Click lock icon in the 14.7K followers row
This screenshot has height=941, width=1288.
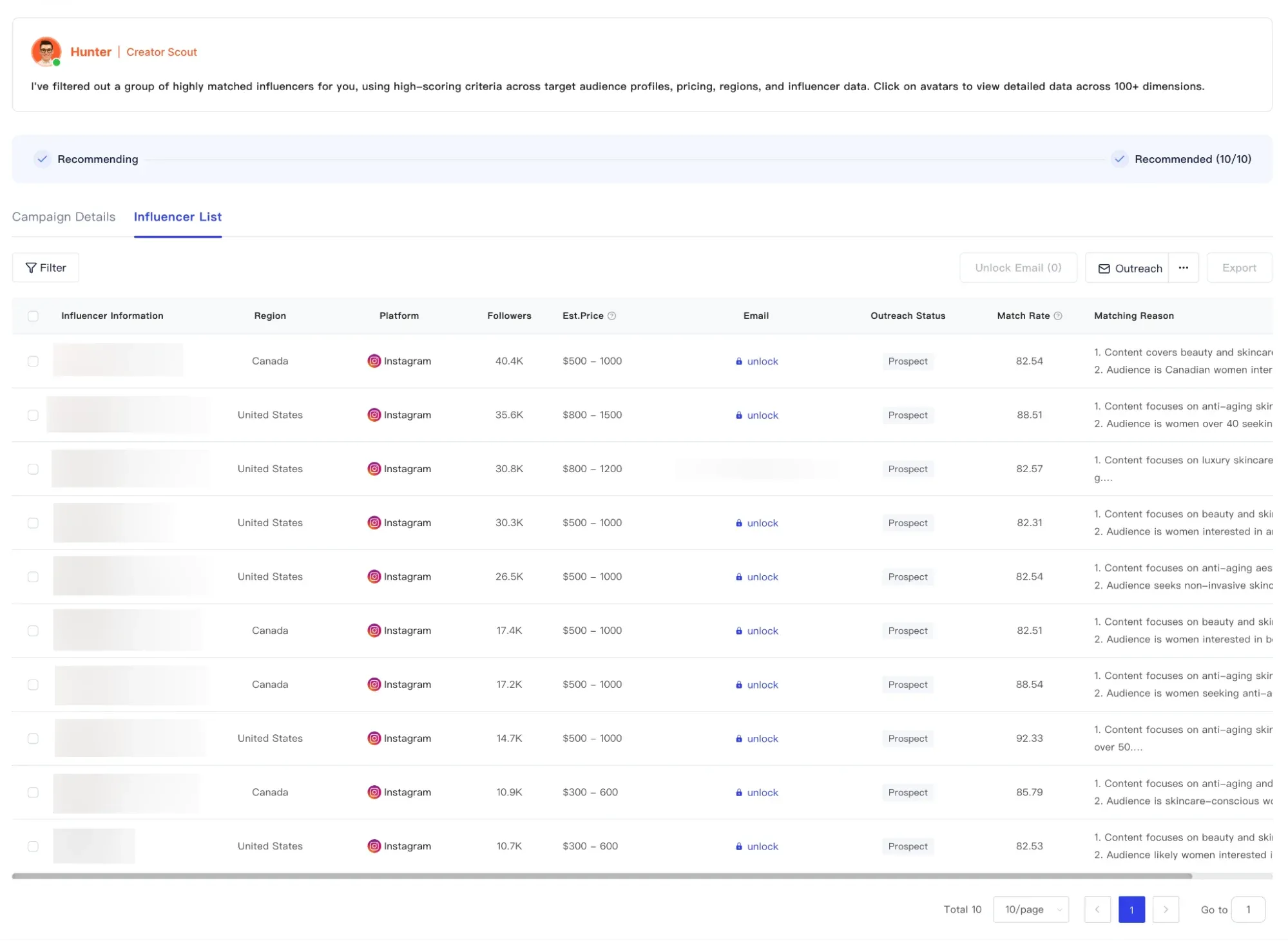(x=738, y=739)
